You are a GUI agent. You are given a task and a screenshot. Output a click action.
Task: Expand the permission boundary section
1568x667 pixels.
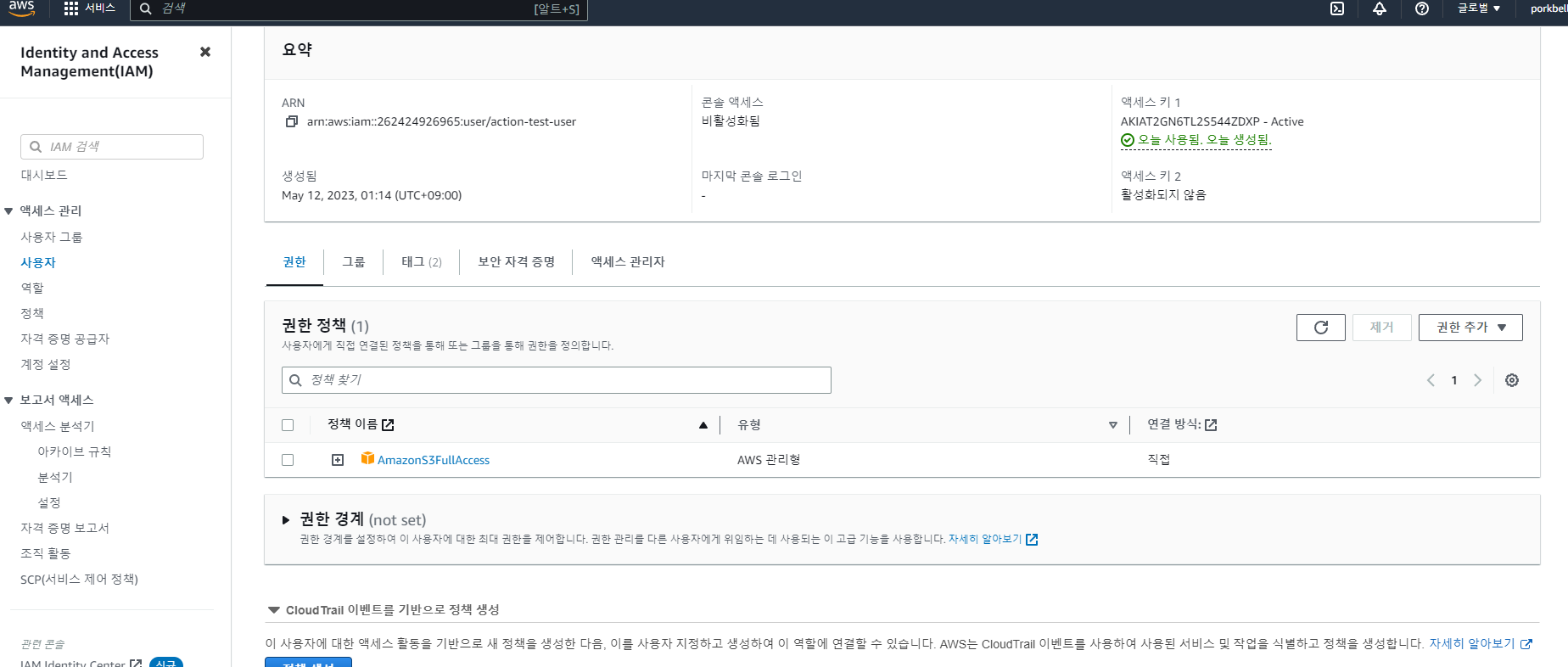coord(286,520)
